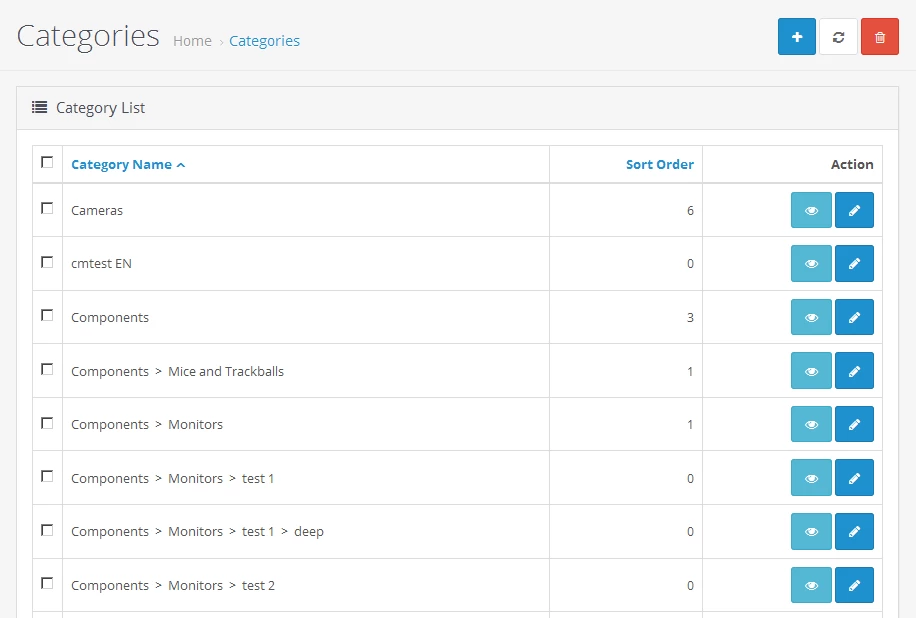916x618 pixels.
Task: Click the ascending sort caret beside Category Name
Action: point(181,165)
